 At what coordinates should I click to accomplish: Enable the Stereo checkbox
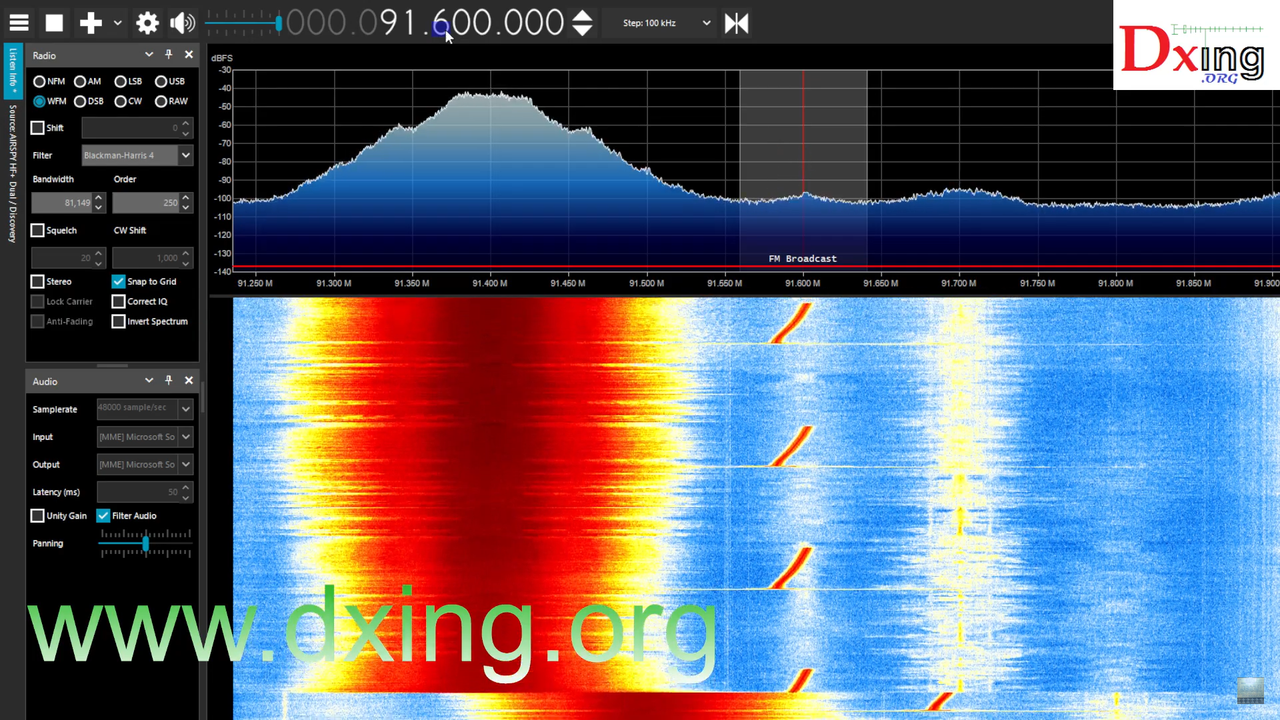(x=38, y=282)
